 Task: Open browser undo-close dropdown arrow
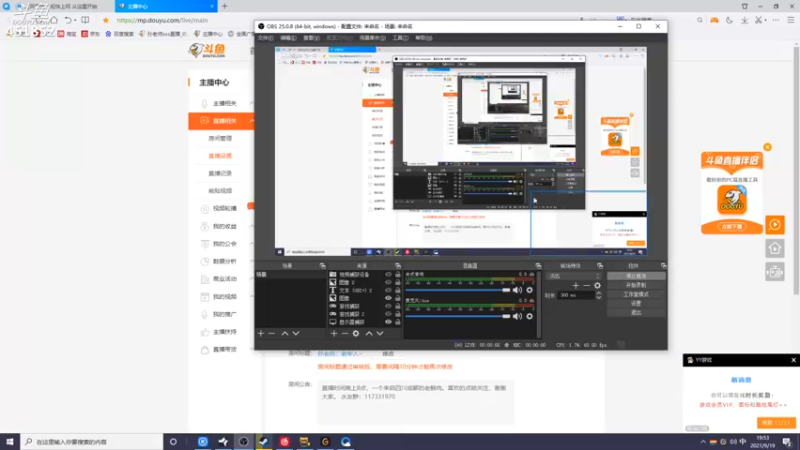(75, 20)
